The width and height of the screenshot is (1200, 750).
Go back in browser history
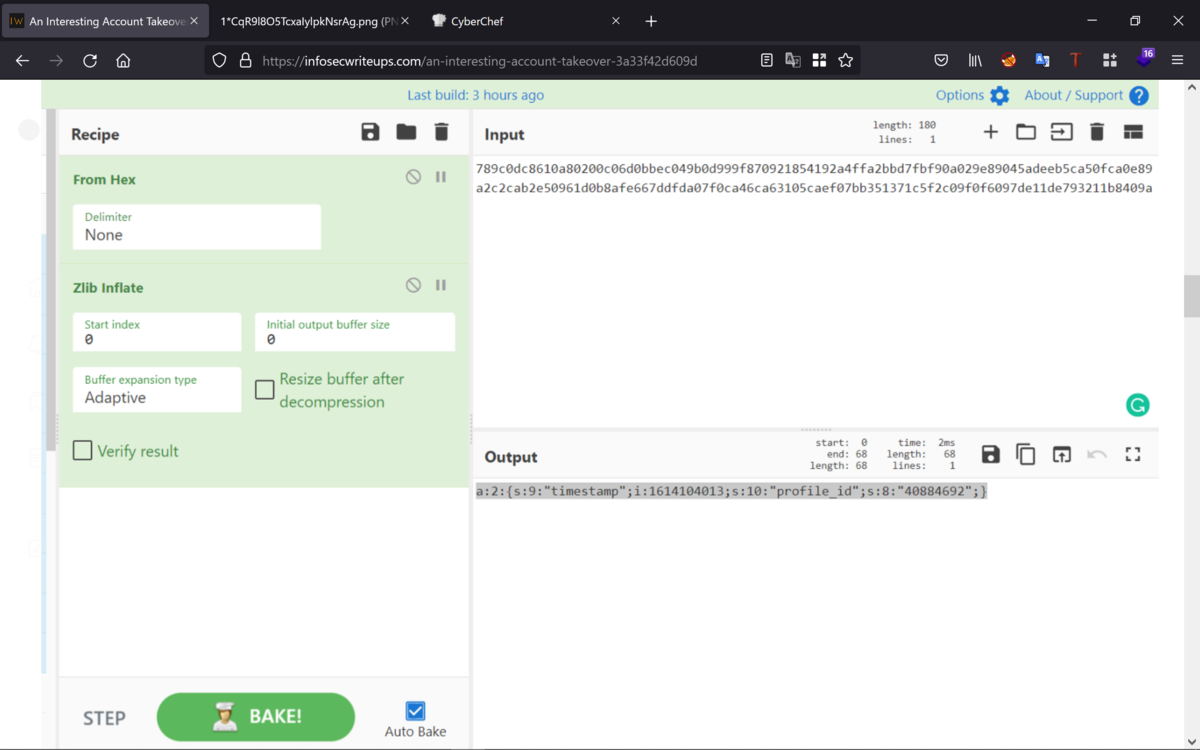tap(22, 60)
